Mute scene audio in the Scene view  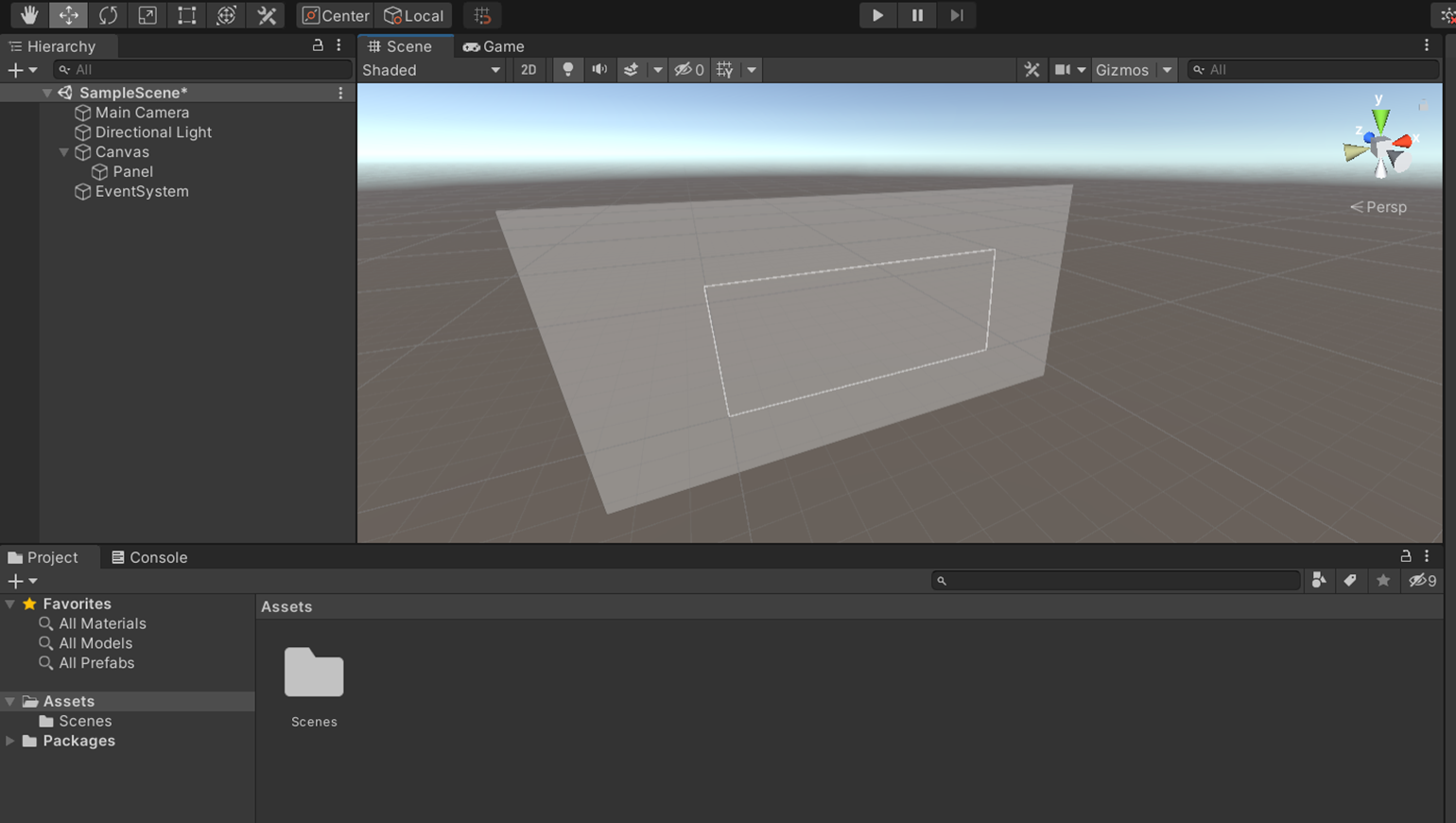pyautogui.click(x=599, y=69)
